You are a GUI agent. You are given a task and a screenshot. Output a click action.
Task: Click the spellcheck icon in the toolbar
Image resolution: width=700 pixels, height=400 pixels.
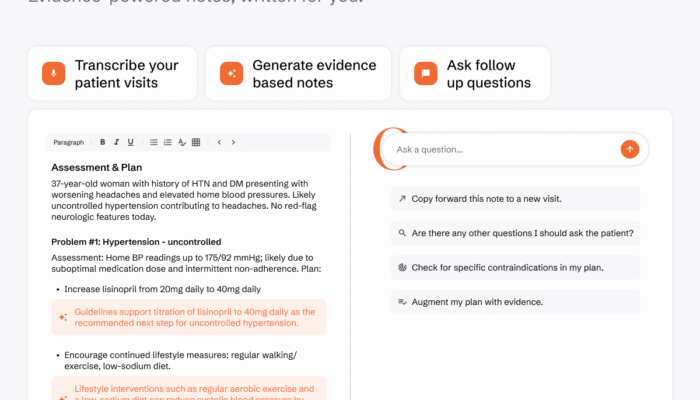tap(182, 142)
